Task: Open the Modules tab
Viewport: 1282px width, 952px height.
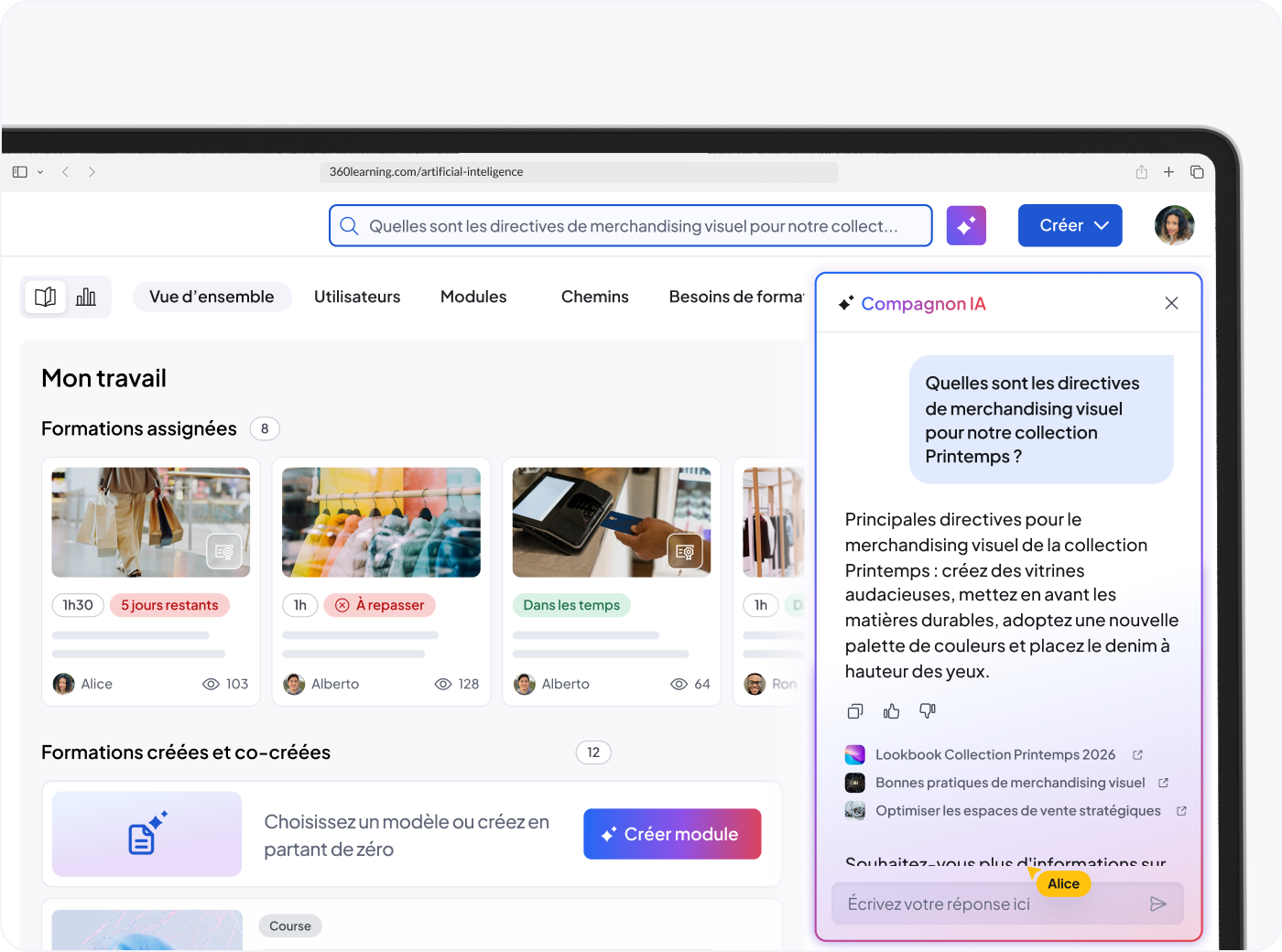Action: tap(473, 297)
